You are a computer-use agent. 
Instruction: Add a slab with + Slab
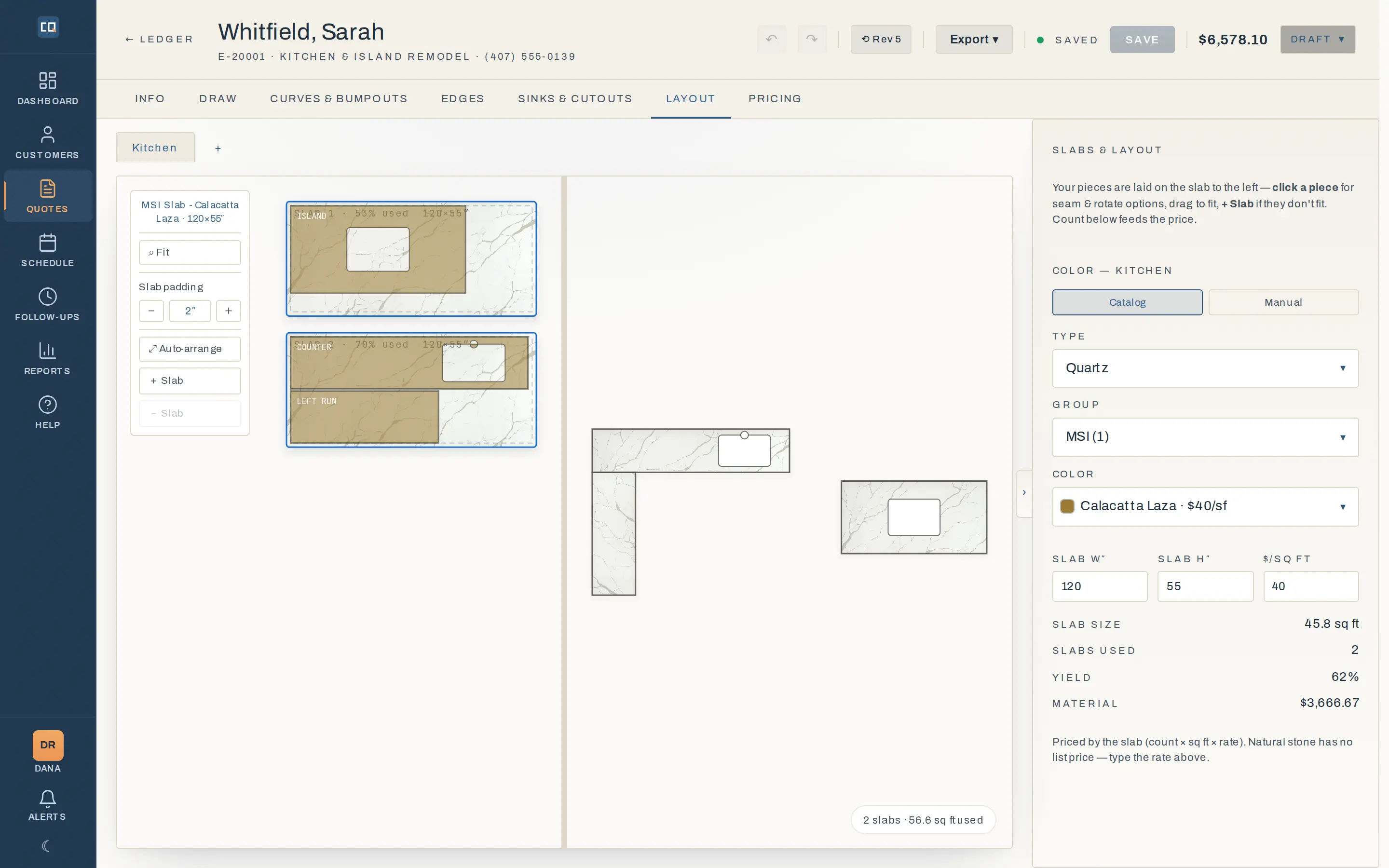[190, 380]
